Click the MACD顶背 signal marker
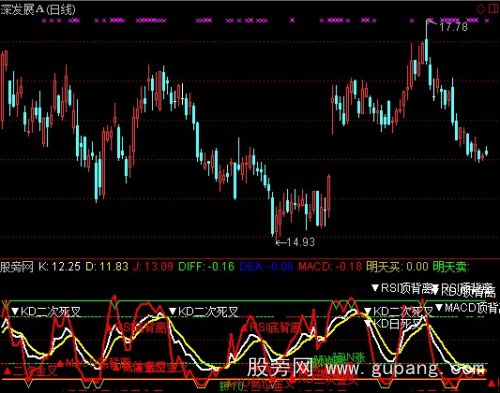Screen dimensions: 500x393 pos(468,308)
